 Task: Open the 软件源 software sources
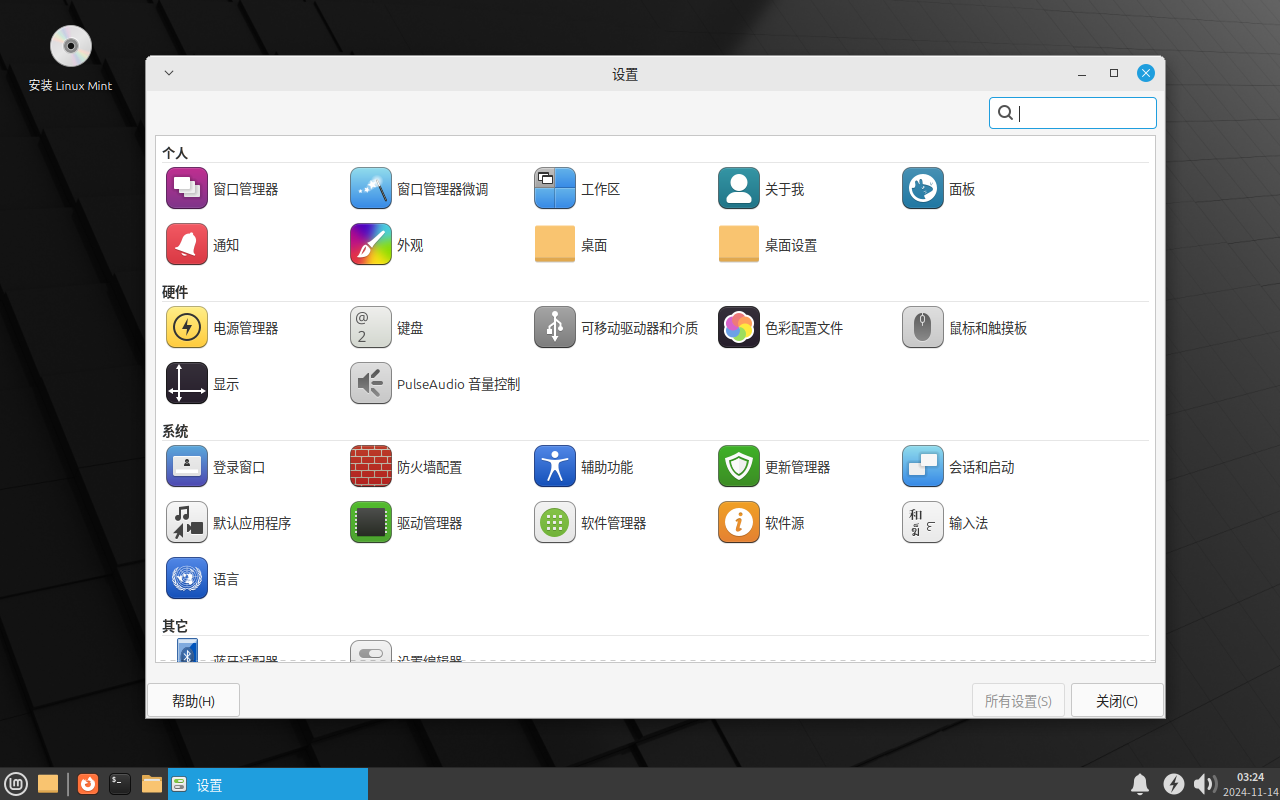tap(761, 523)
